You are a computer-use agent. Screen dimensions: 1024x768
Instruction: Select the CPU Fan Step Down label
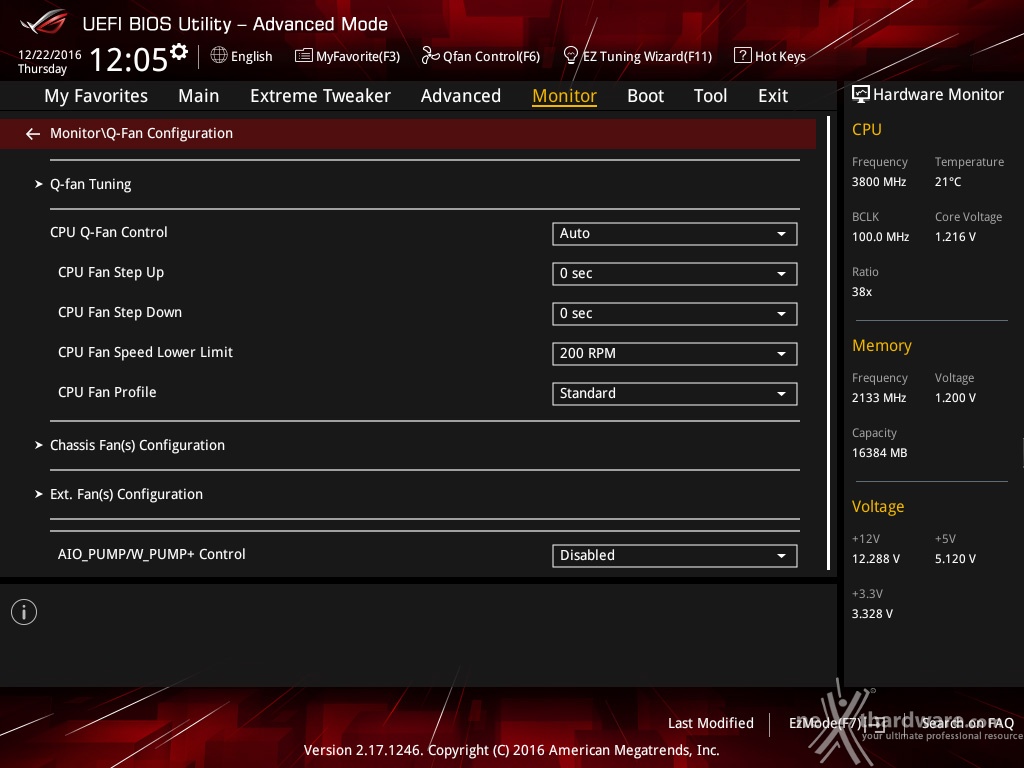pos(120,312)
